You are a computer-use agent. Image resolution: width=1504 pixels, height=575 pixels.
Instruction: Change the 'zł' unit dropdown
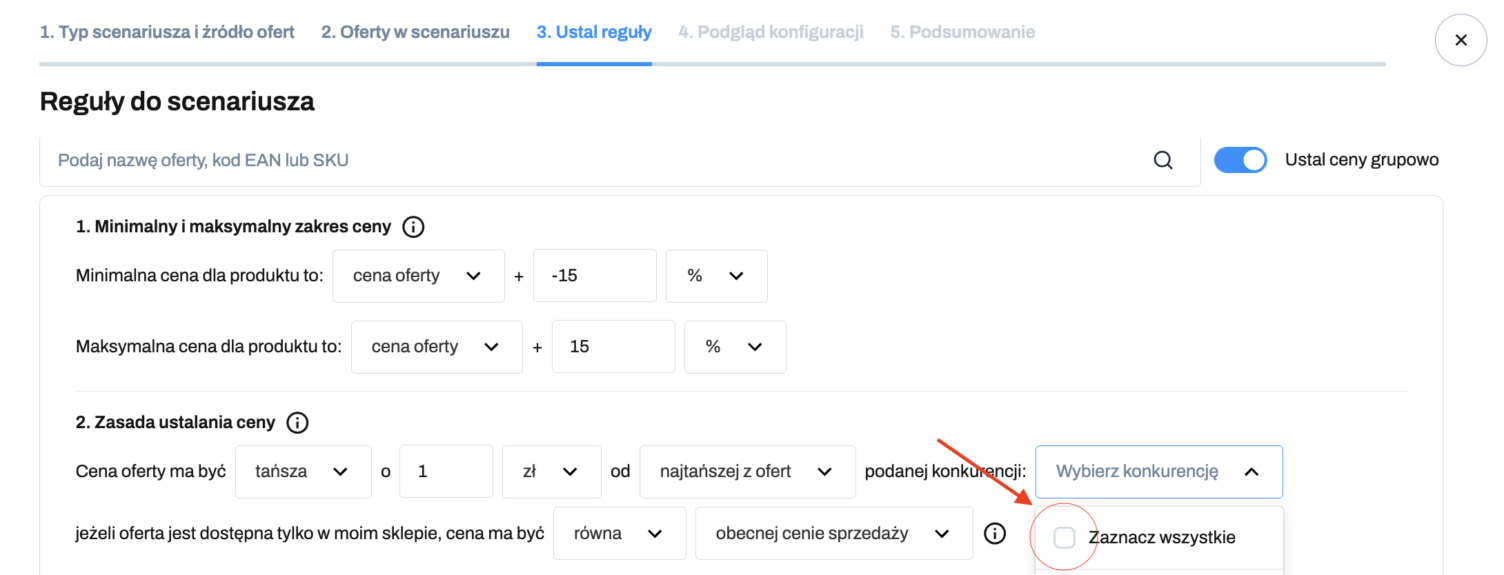(x=552, y=472)
